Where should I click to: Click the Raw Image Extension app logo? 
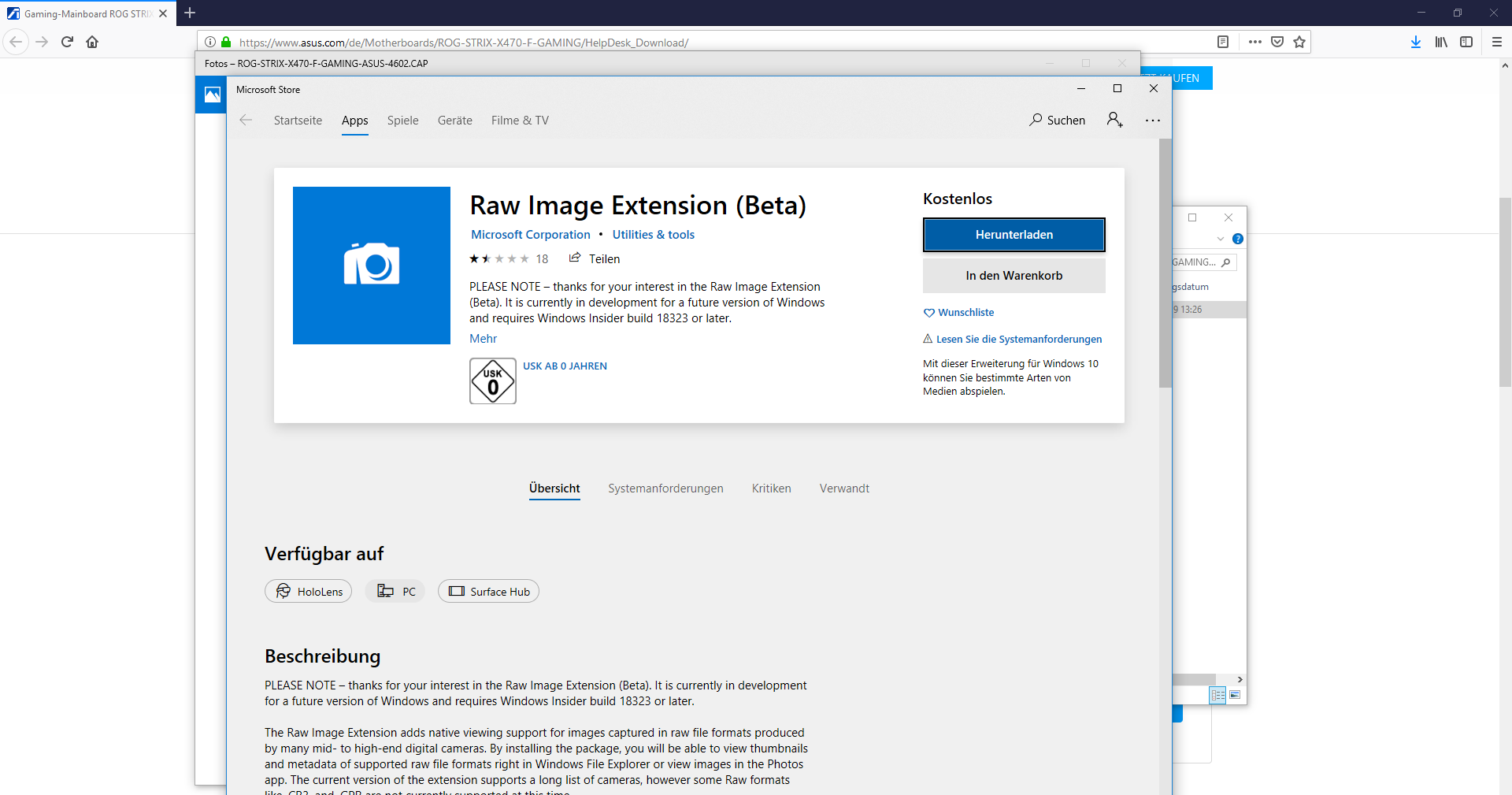click(x=372, y=266)
